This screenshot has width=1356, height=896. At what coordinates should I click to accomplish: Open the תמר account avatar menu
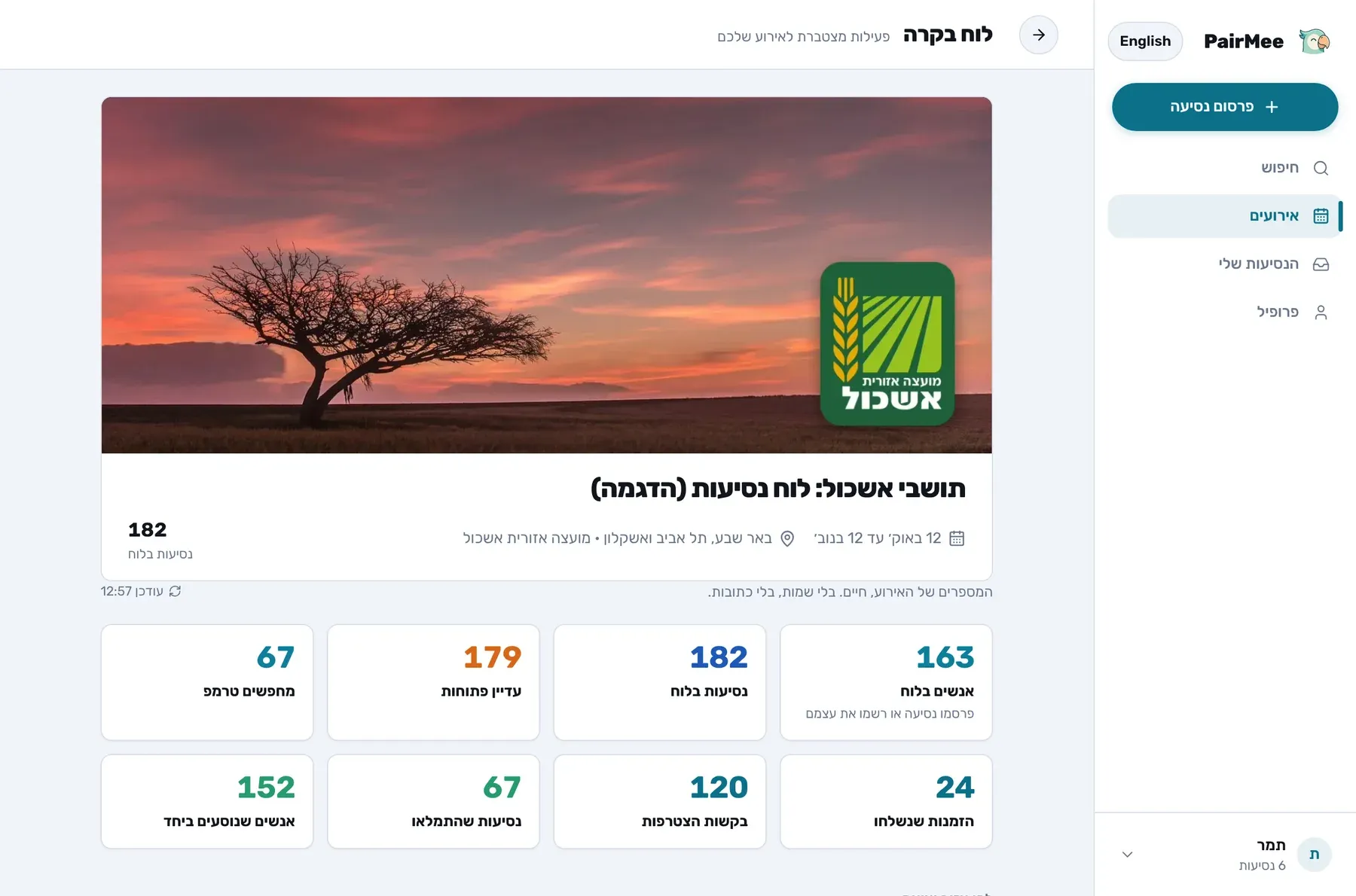[1315, 855]
